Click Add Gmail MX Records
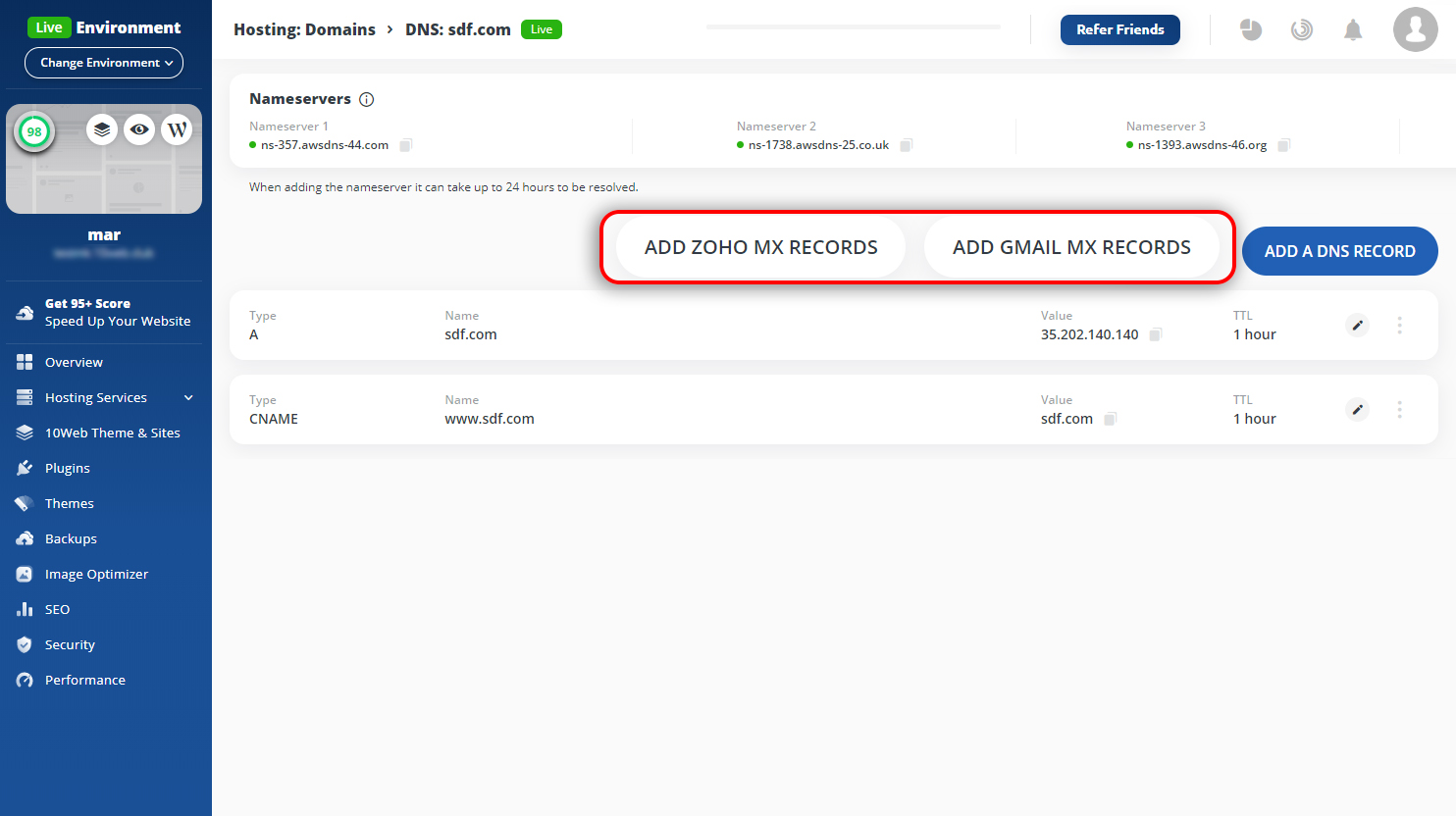 click(x=1071, y=247)
